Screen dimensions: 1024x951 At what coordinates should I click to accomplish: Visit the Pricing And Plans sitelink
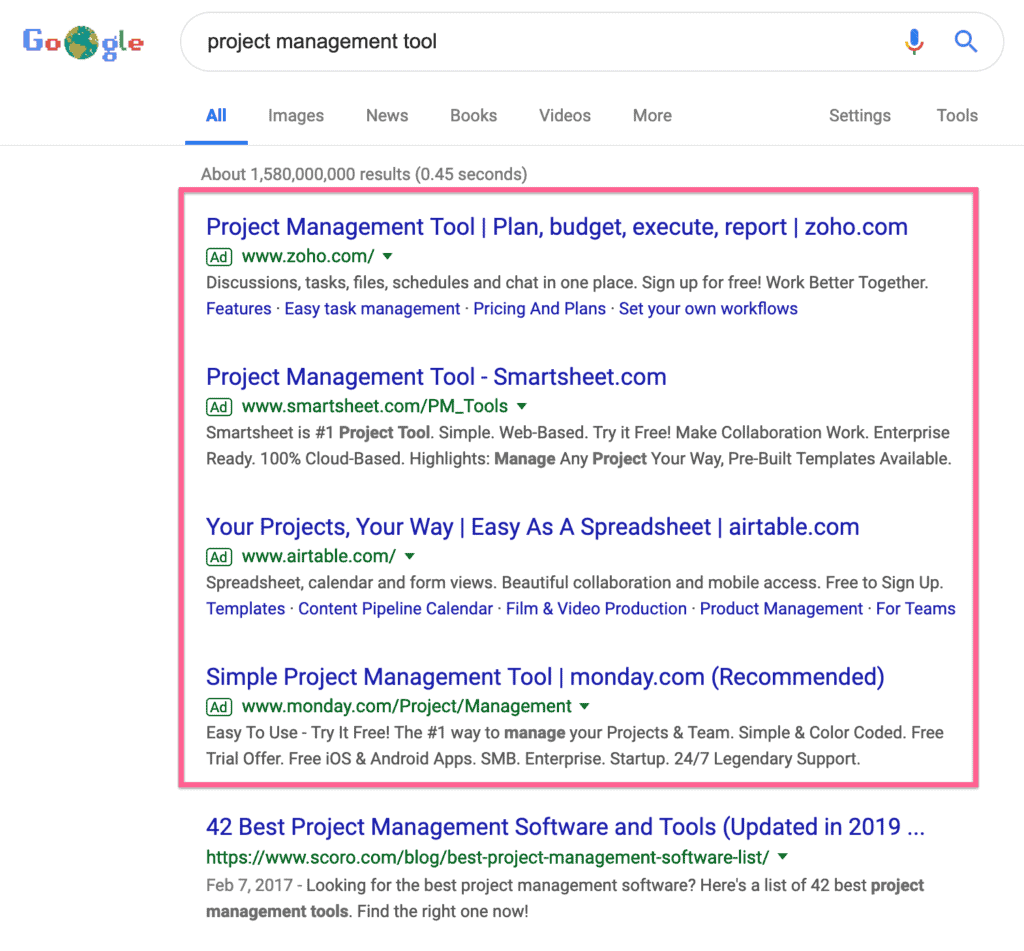[x=539, y=309]
